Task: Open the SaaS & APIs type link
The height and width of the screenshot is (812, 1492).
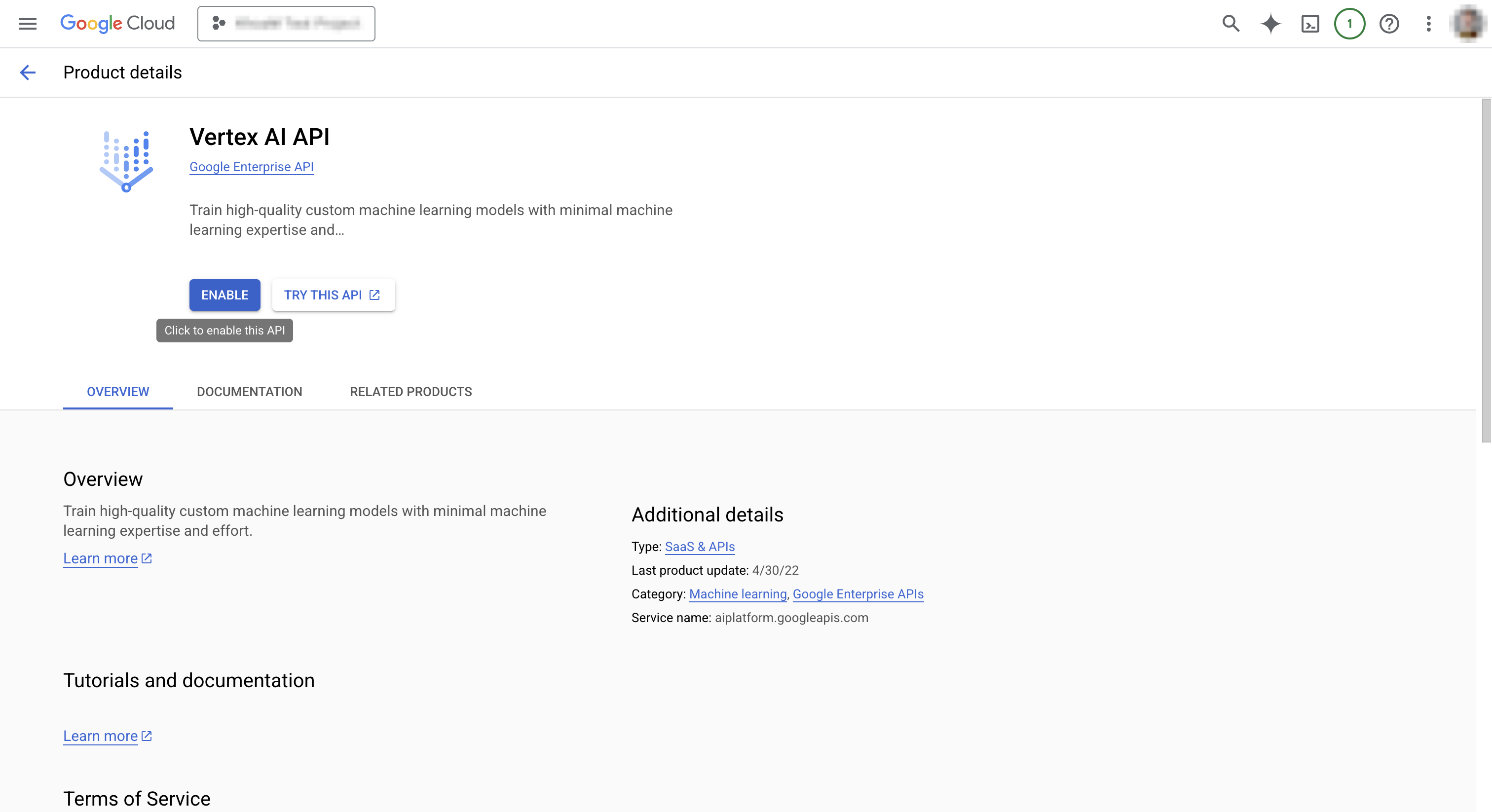Action: (700, 547)
